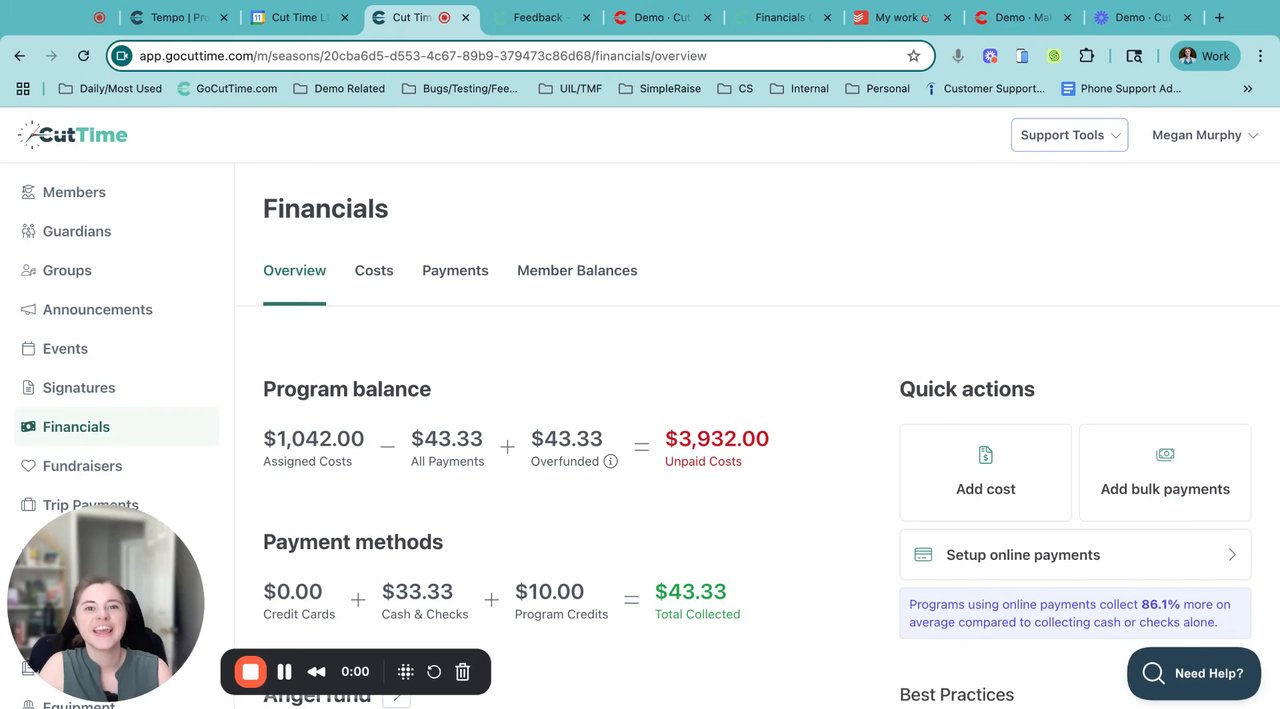Open the Need Help chat widget
This screenshot has height=709, width=1280.
(1194, 673)
